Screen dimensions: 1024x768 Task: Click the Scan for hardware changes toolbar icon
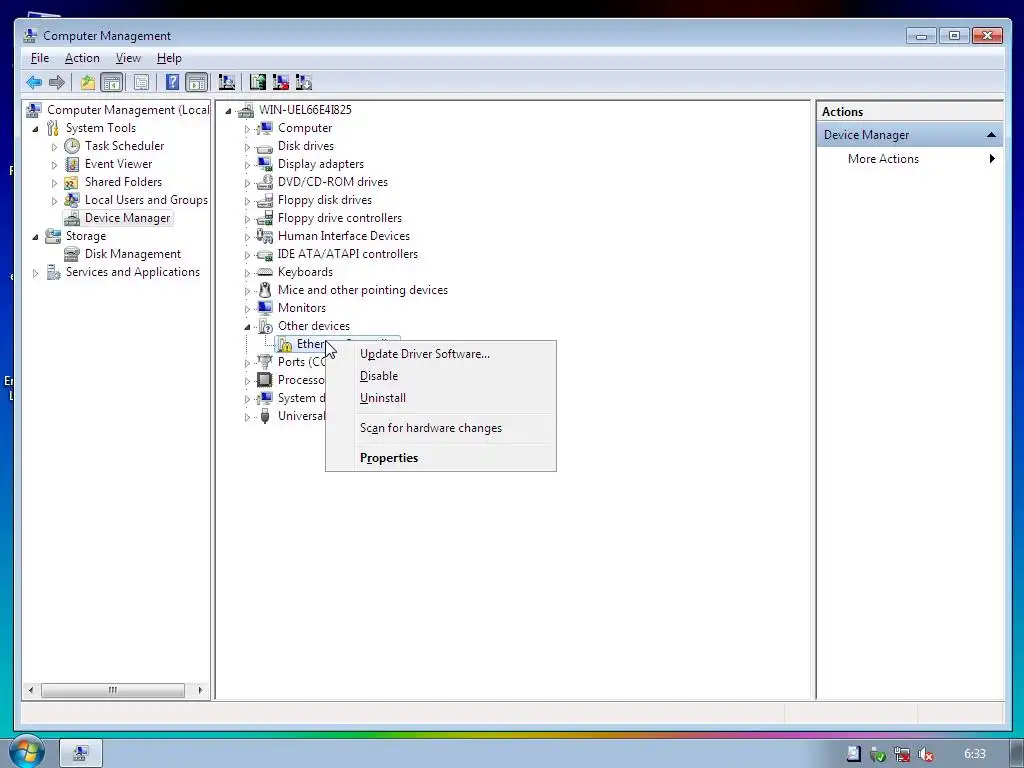(x=227, y=82)
